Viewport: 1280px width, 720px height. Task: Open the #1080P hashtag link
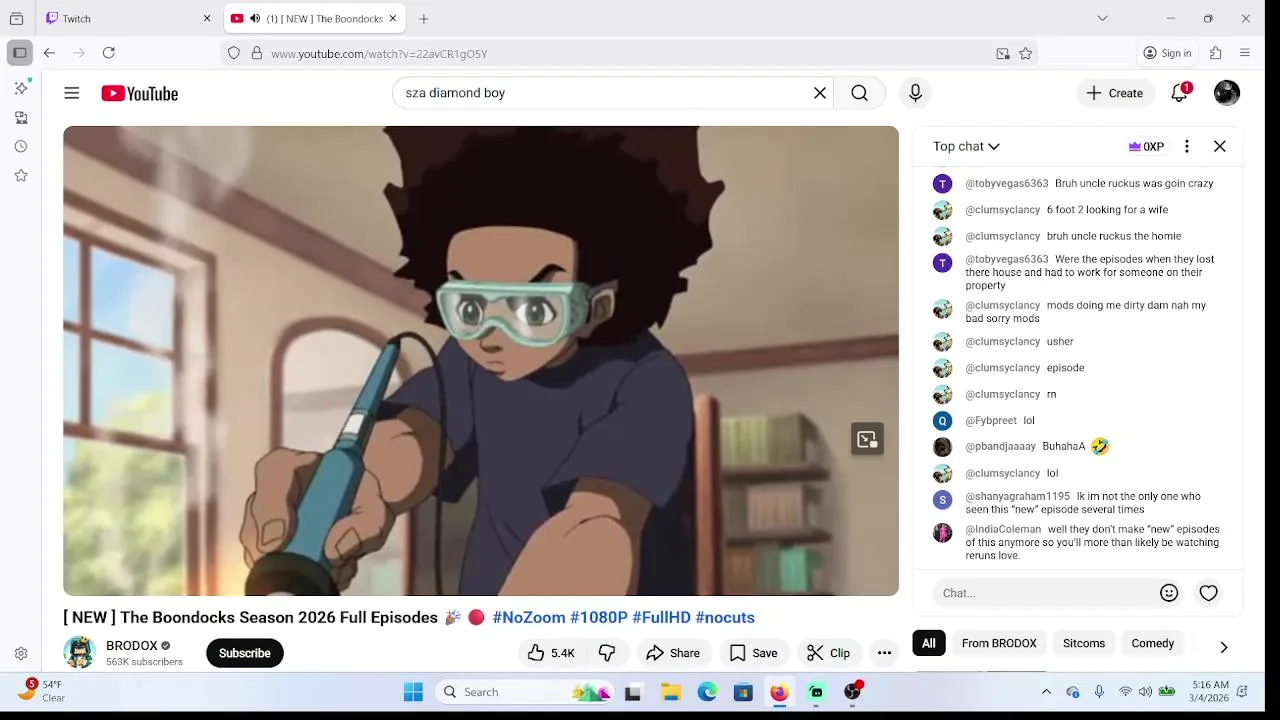pos(599,618)
